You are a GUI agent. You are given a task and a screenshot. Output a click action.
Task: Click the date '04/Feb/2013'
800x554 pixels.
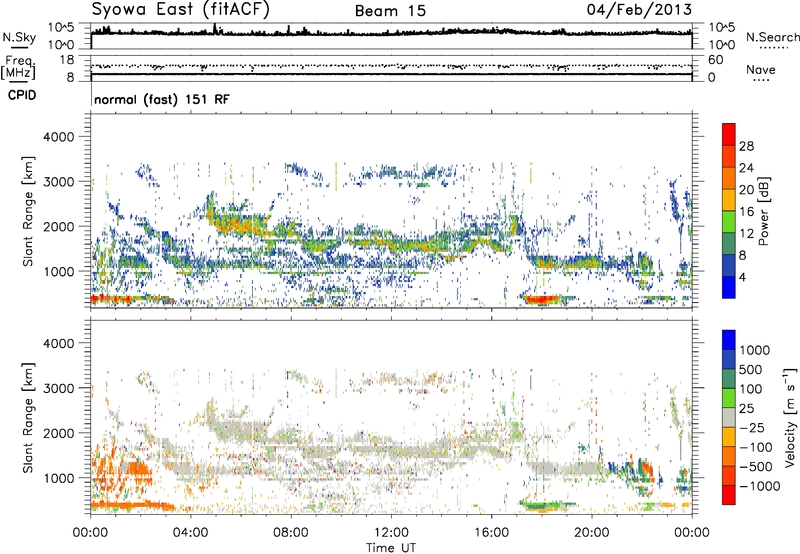tap(639, 10)
